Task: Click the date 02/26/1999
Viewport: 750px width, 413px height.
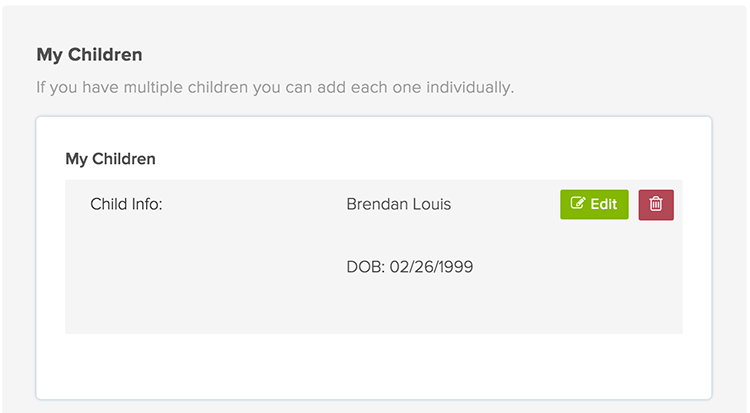Action: pos(431,267)
